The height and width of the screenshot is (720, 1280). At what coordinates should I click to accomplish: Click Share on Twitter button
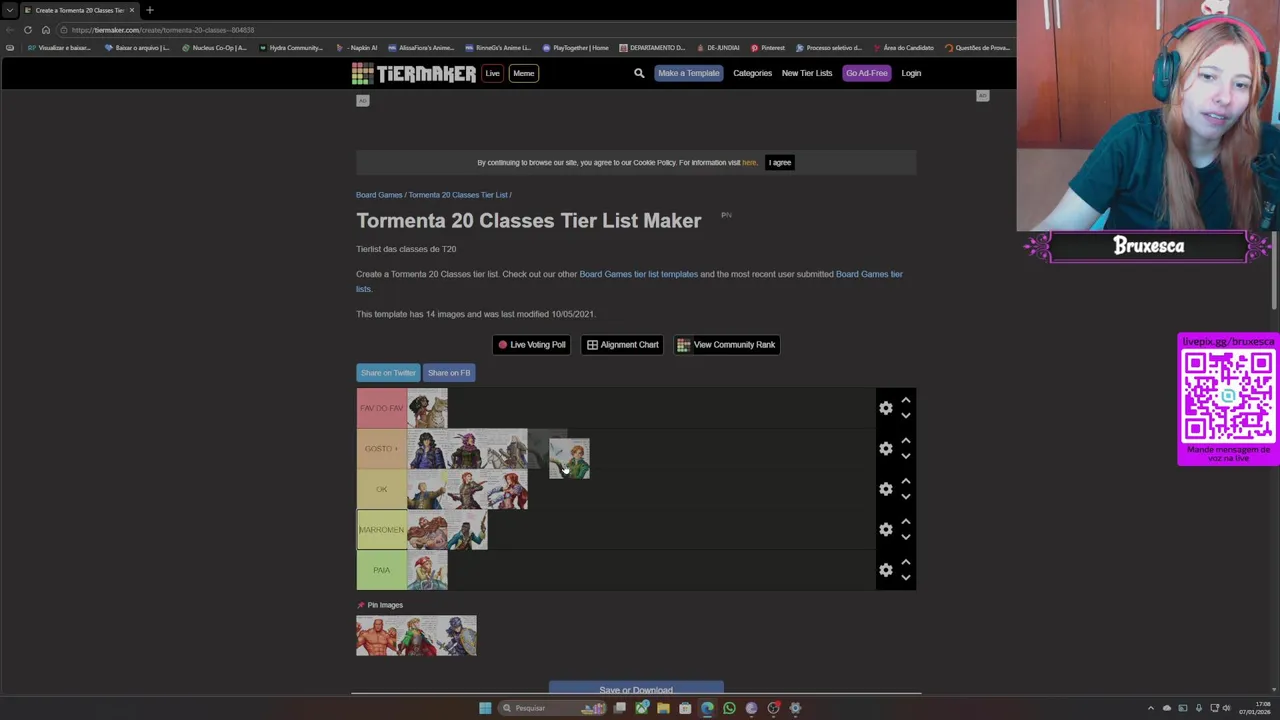388,373
